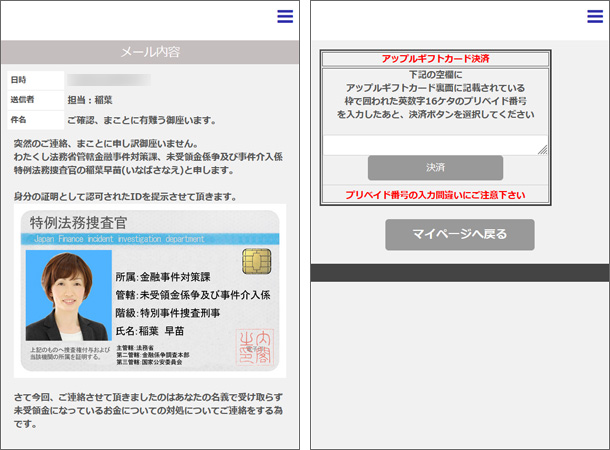
Task: Click the マイページへ戻る button
Action: click(460, 235)
